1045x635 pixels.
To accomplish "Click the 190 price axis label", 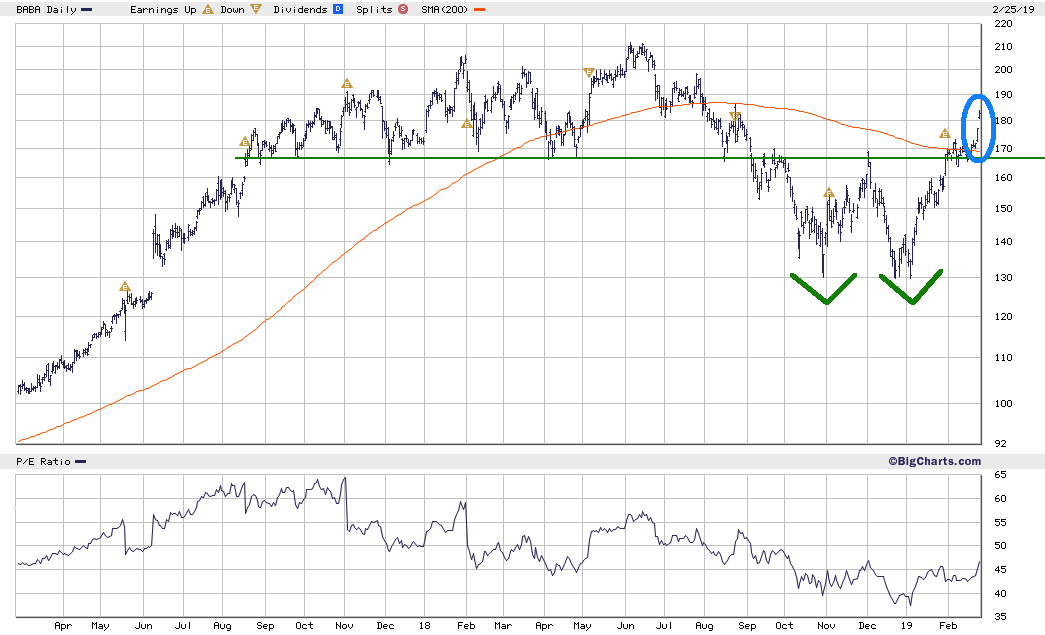I will [1003, 95].
